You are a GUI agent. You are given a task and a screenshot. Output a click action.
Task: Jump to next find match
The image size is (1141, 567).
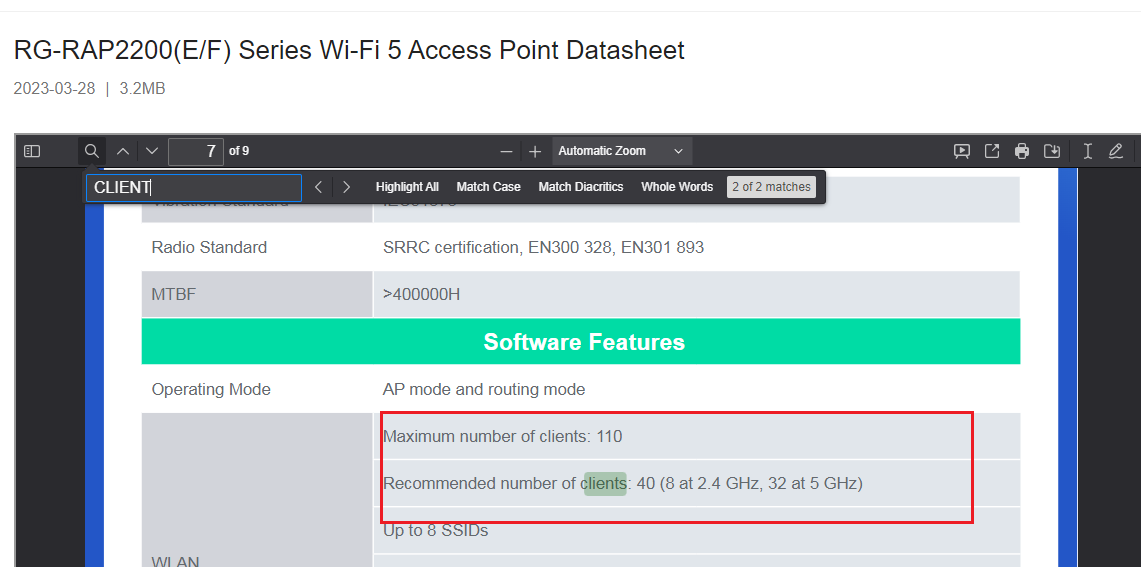346,187
